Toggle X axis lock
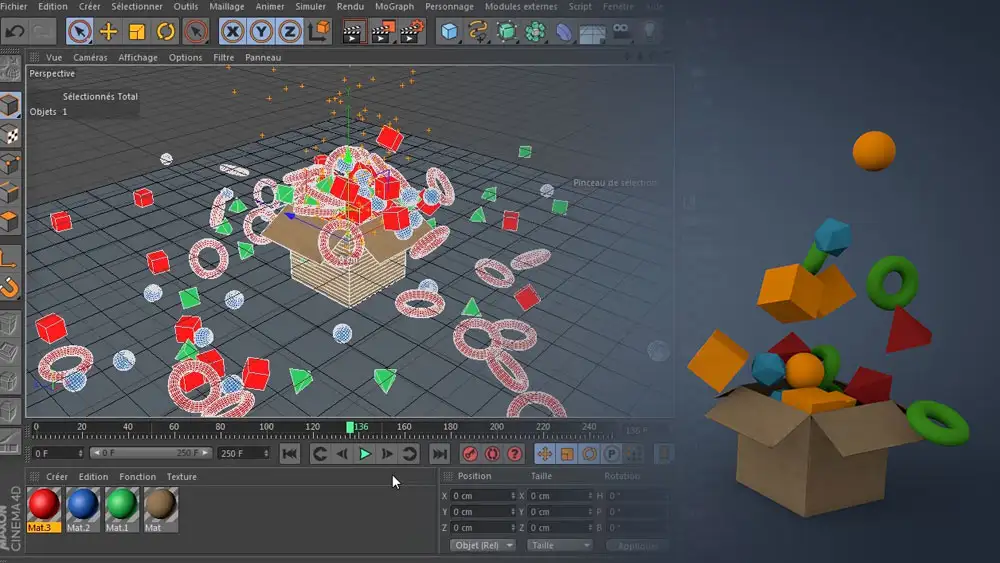The width and height of the screenshot is (1000, 563). (x=233, y=31)
